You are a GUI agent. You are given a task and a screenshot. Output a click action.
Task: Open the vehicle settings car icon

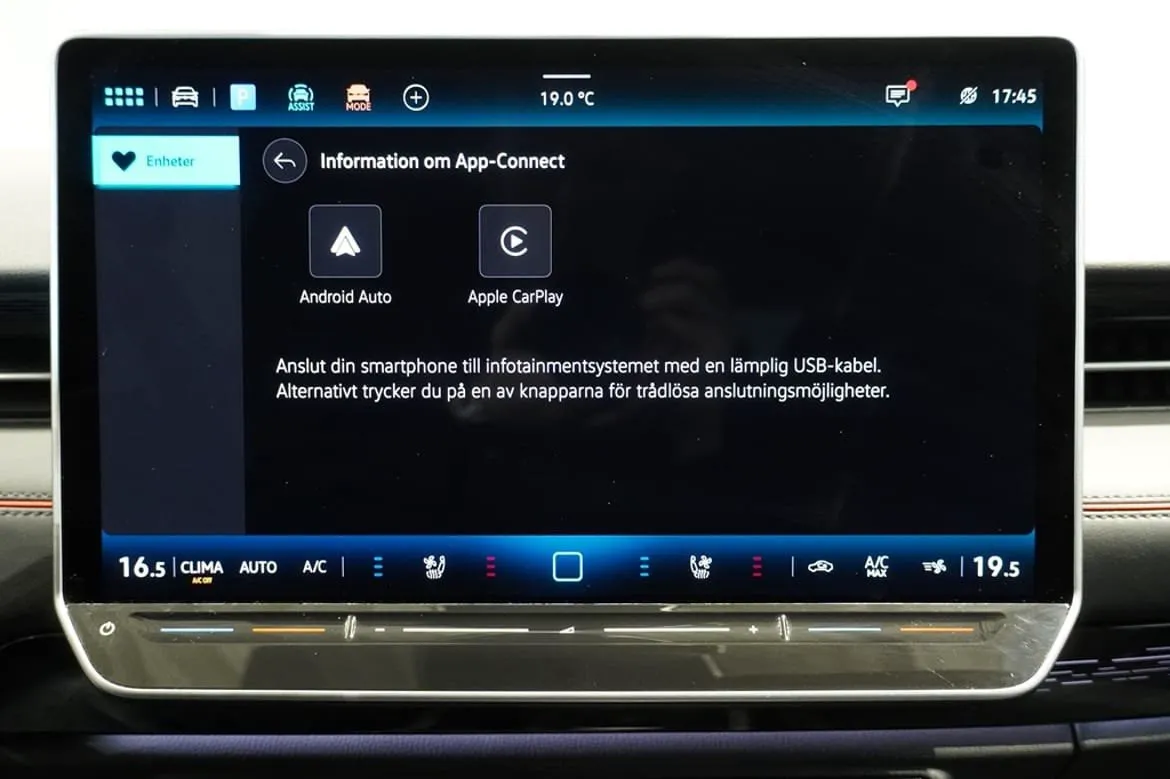point(185,98)
